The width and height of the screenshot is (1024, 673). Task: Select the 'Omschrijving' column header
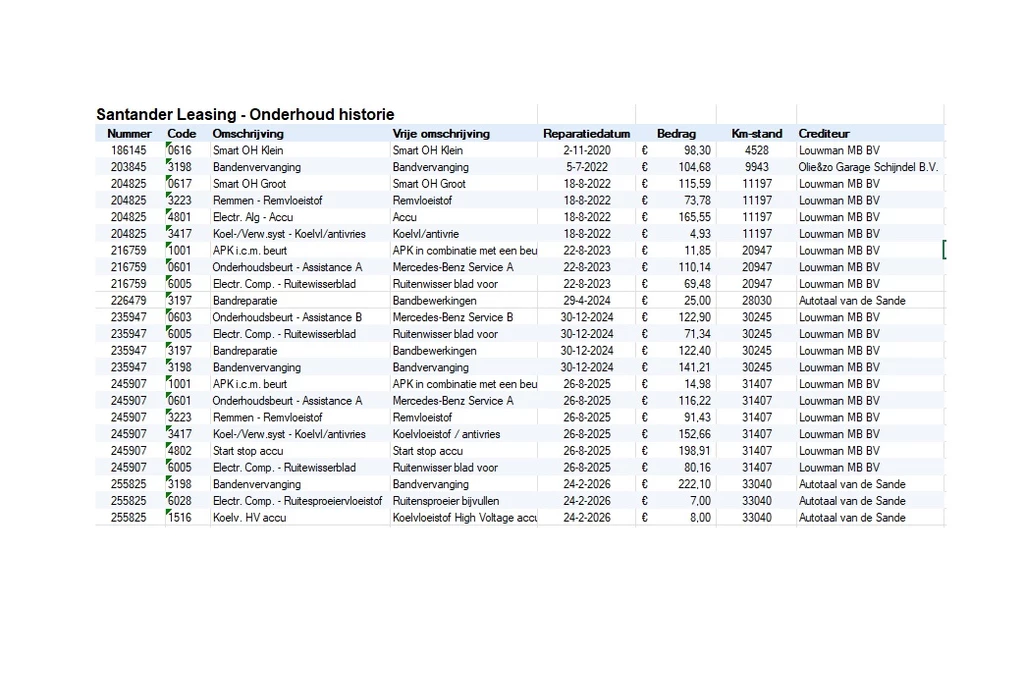tap(248, 133)
